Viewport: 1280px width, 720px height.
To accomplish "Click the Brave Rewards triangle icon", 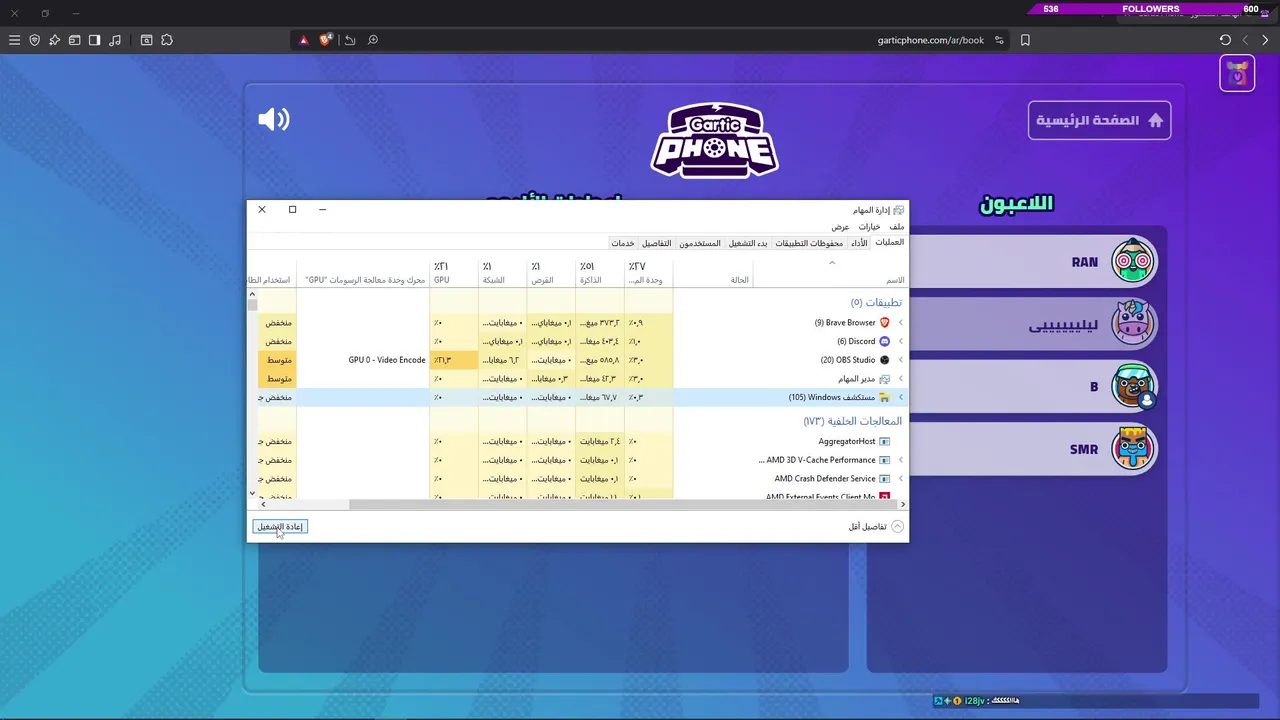I will [304, 40].
